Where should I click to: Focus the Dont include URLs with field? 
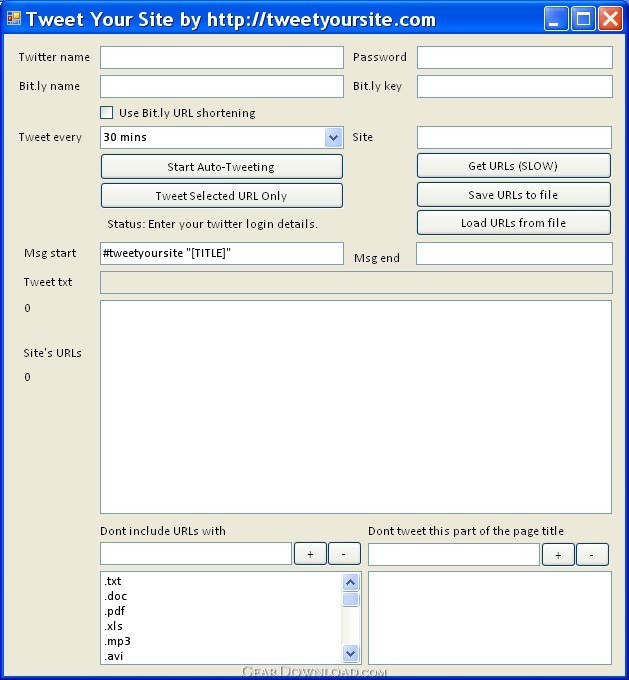196,554
